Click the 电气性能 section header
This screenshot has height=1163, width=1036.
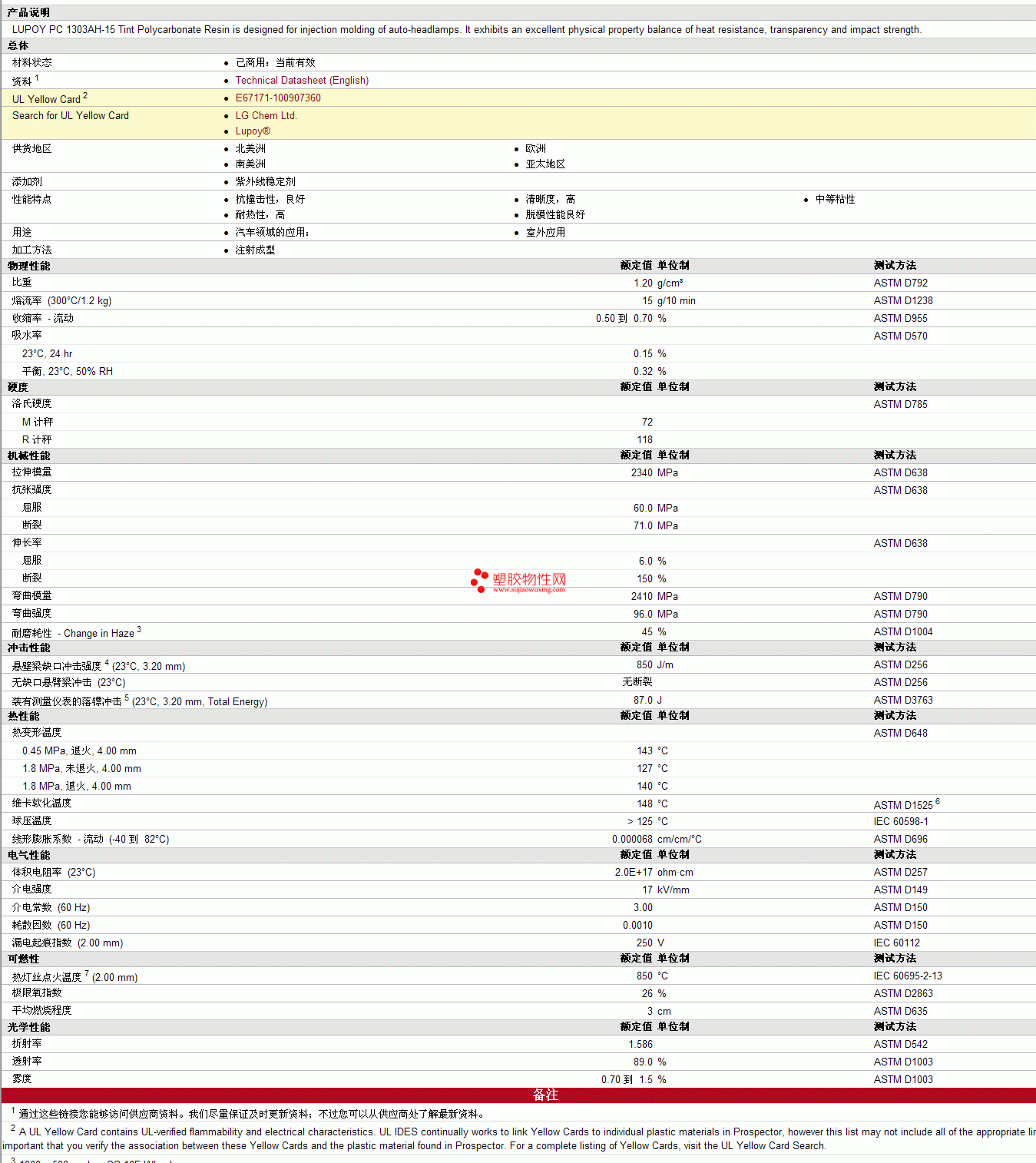click(x=28, y=855)
